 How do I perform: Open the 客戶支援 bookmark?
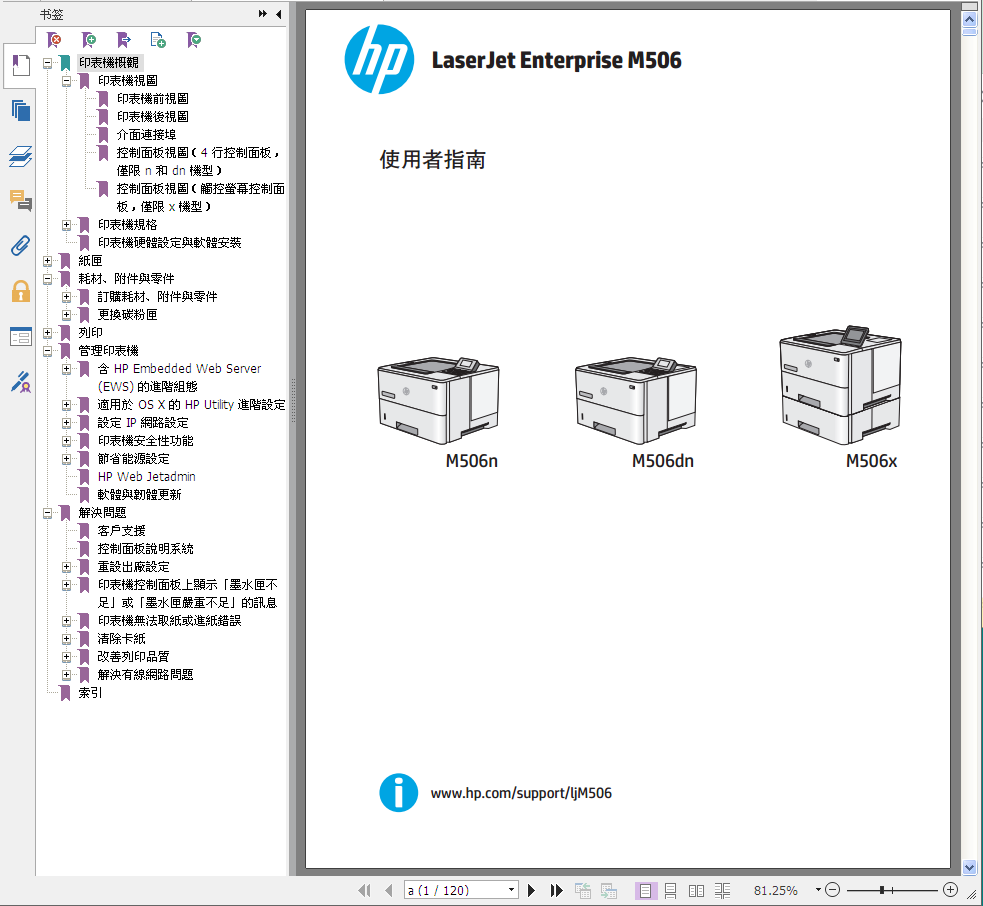click(x=122, y=532)
